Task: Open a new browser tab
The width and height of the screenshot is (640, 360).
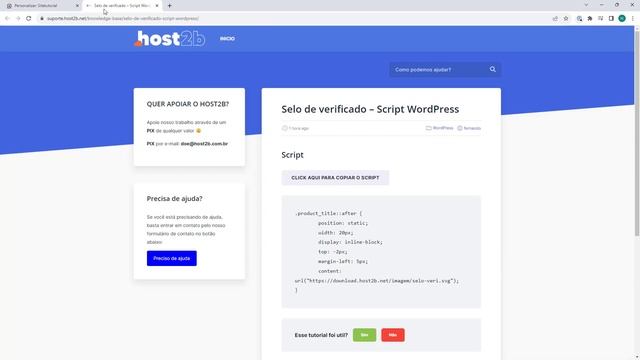Action: (x=169, y=6)
